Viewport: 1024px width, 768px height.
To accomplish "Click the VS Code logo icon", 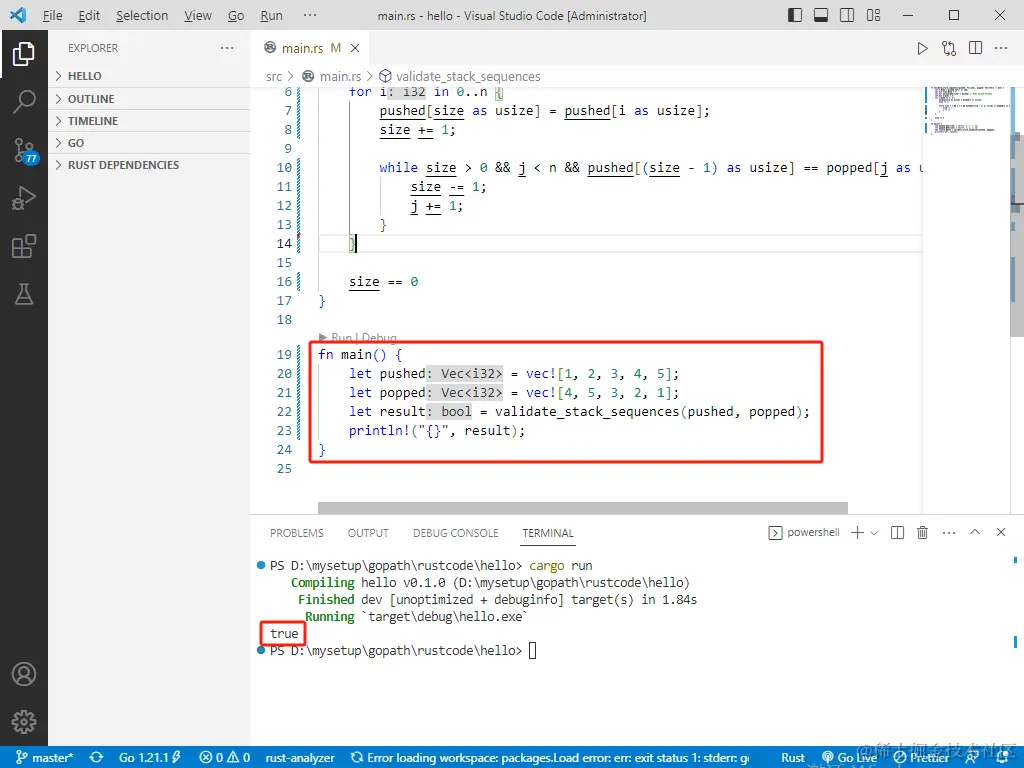I will pyautogui.click(x=18, y=15).
